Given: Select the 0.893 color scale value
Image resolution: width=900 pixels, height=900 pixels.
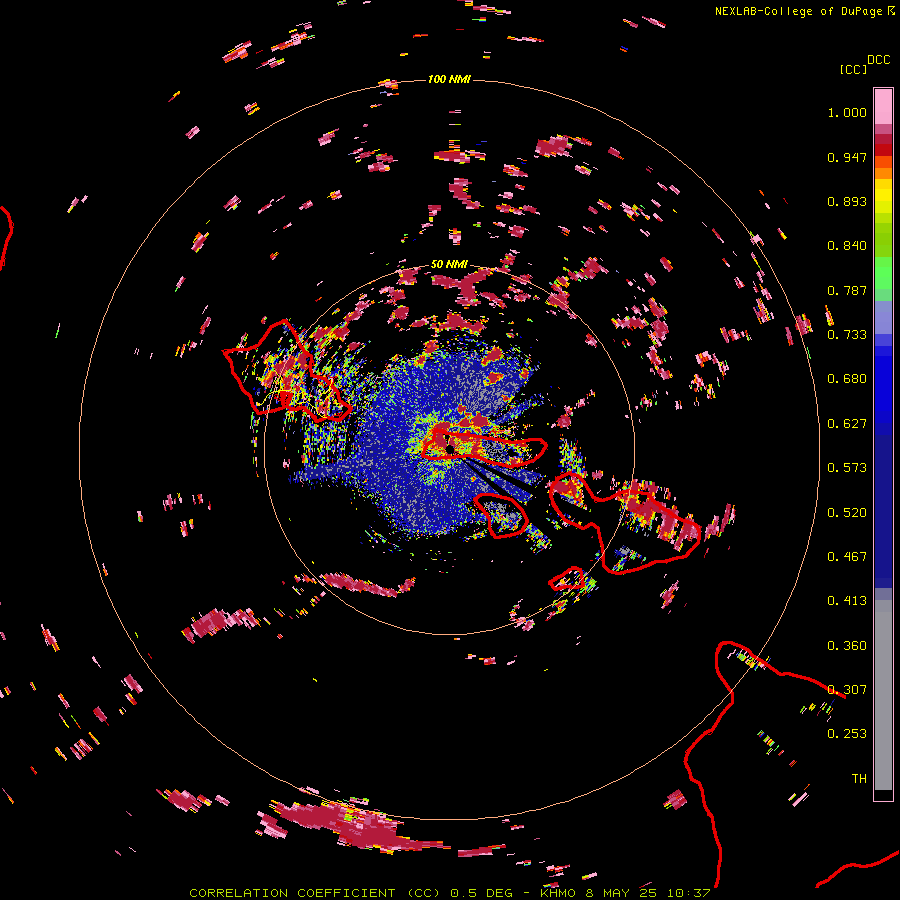Looking at the screenshot, I should (x=847, y=201).
